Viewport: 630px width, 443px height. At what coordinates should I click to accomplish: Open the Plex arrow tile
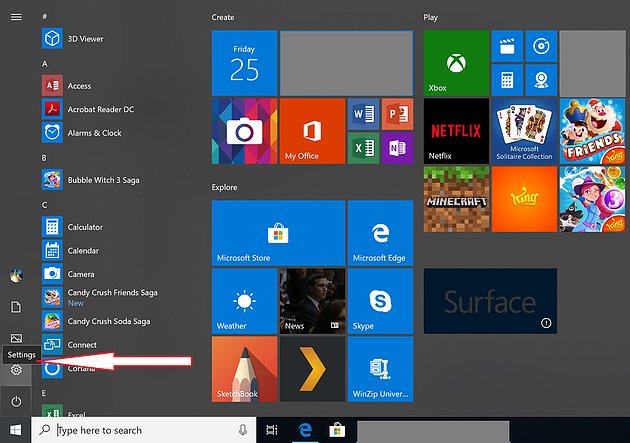(x=312, y=369)
